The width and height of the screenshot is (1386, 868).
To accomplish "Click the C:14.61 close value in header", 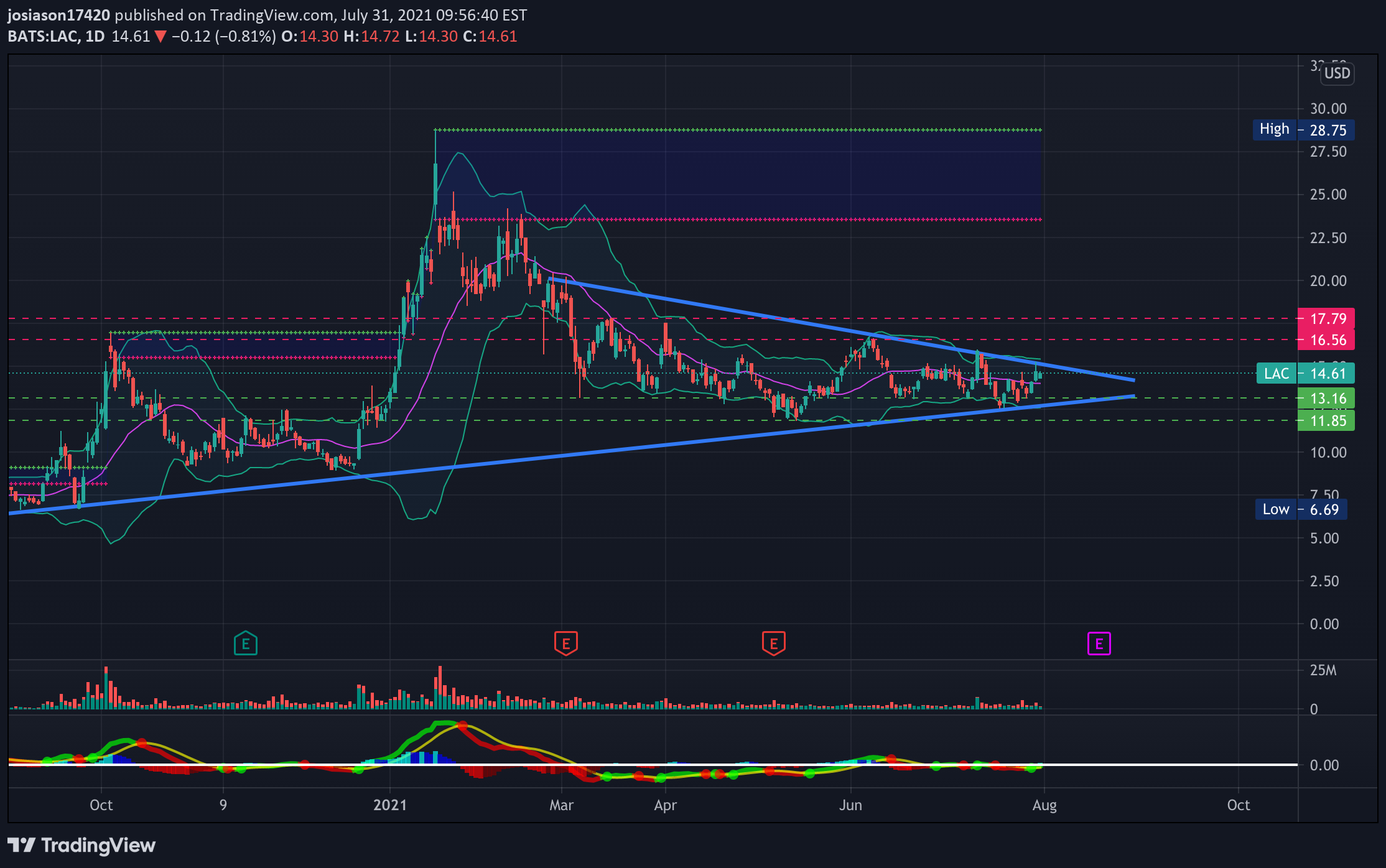I will tap(490, 36).
